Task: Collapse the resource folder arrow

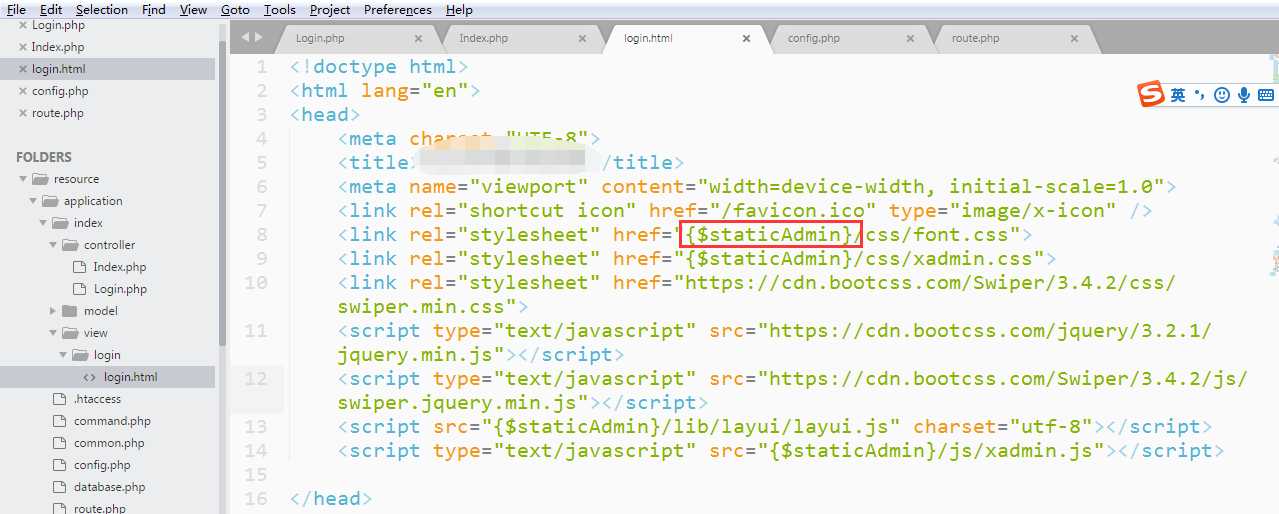Action: pos(22,179)
